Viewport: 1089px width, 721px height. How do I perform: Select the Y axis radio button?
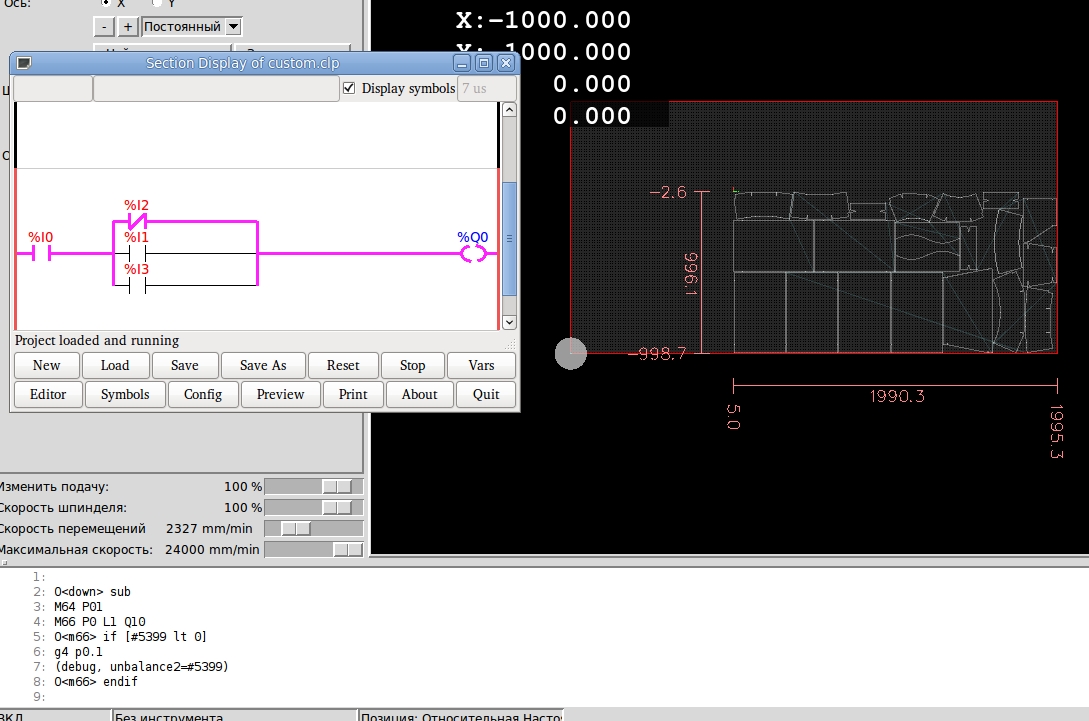click(157, 3)
